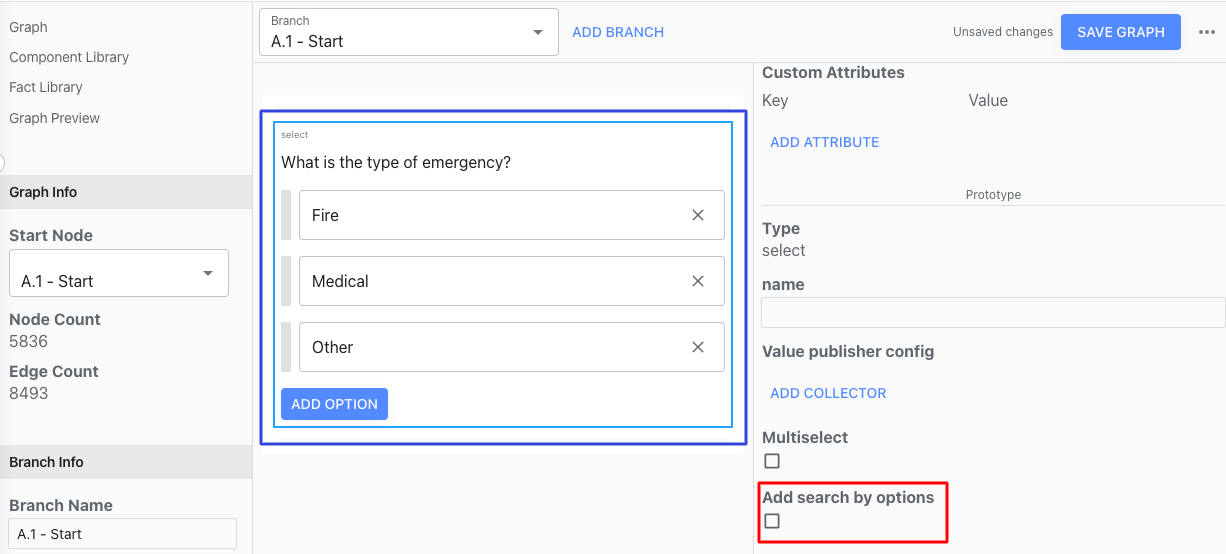Remove the Fire option with X icon
Image resolution: width=1226 pixels, height=554 pixels.
(698, 215)
